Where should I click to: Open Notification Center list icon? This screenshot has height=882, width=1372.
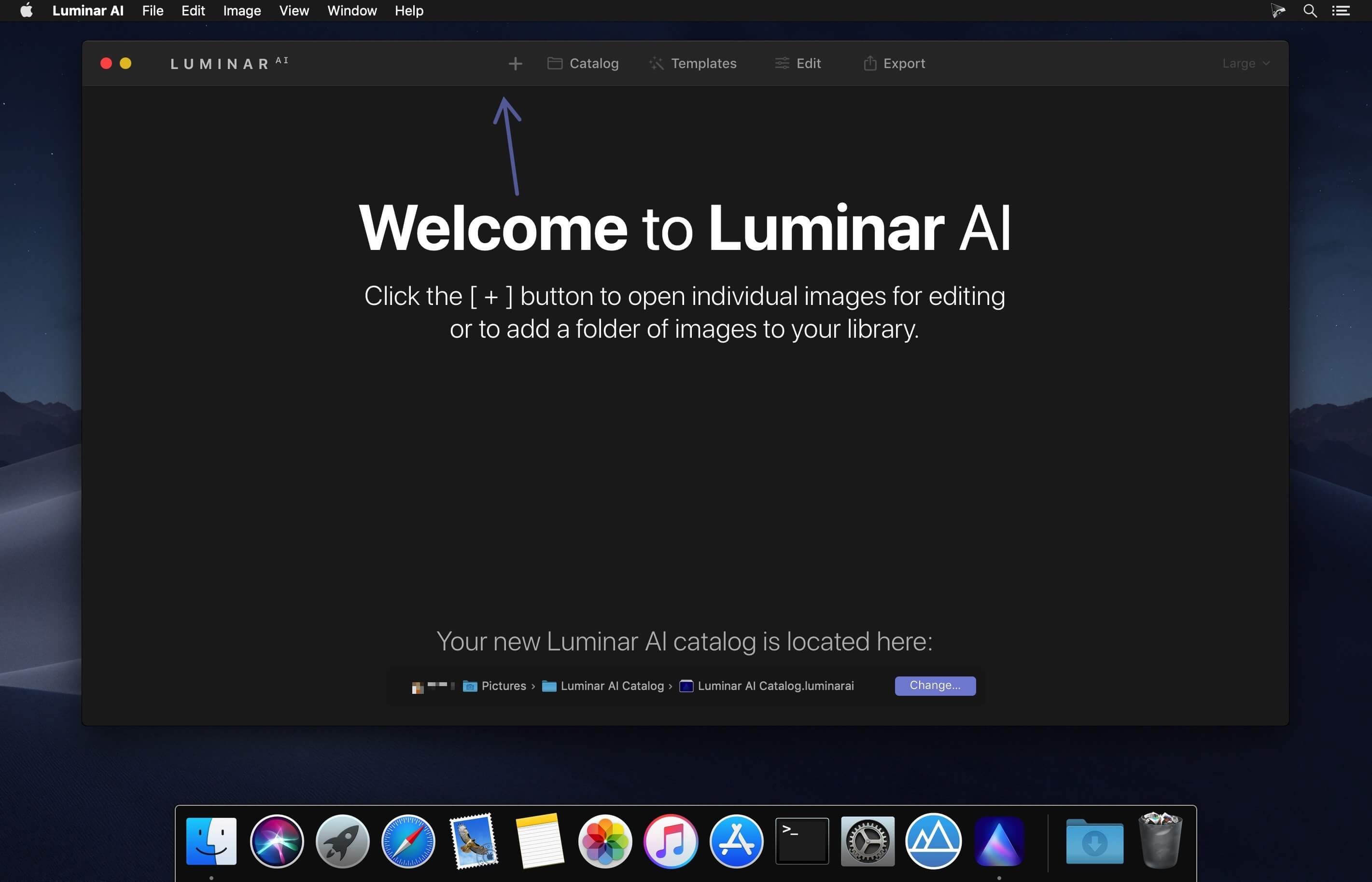pyautogui.click(x=1341, y=11)
